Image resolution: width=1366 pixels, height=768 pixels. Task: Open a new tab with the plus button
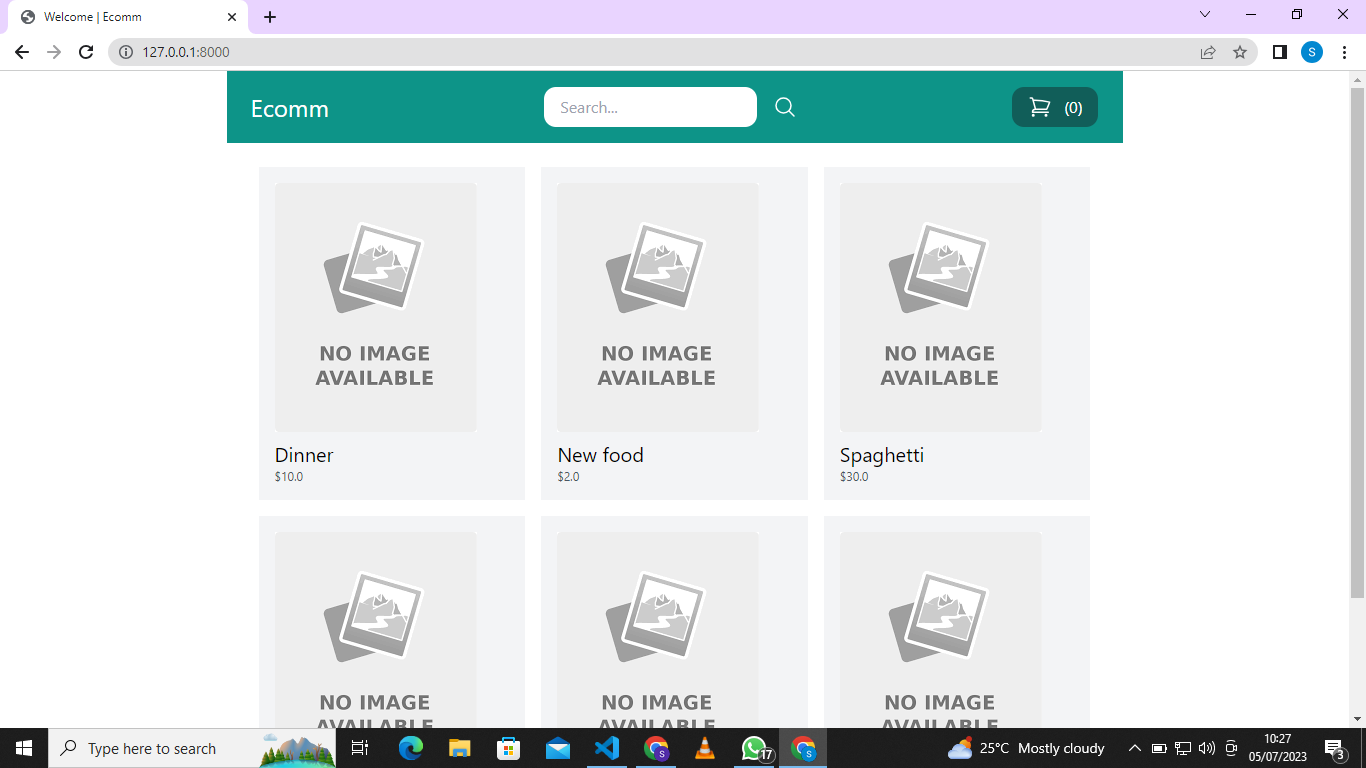tap(270, 17)
